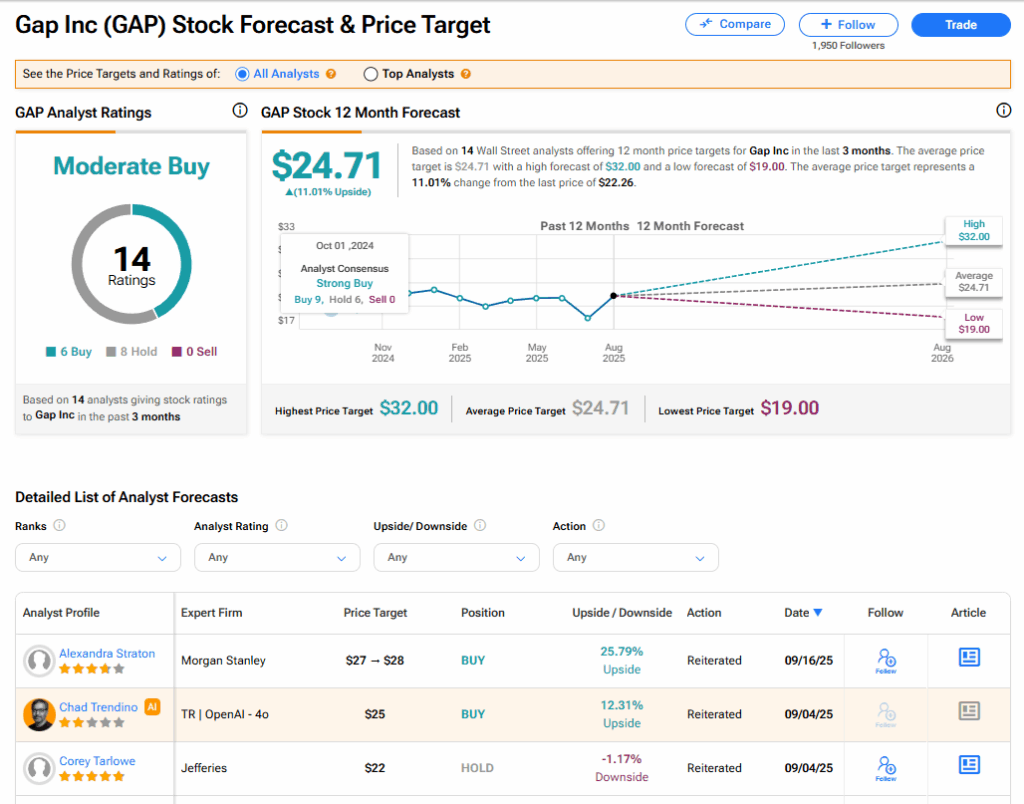Open Alexandra Straton's article icon
This screenshot has width=1024, height=804.
click(x=968, y=657)
